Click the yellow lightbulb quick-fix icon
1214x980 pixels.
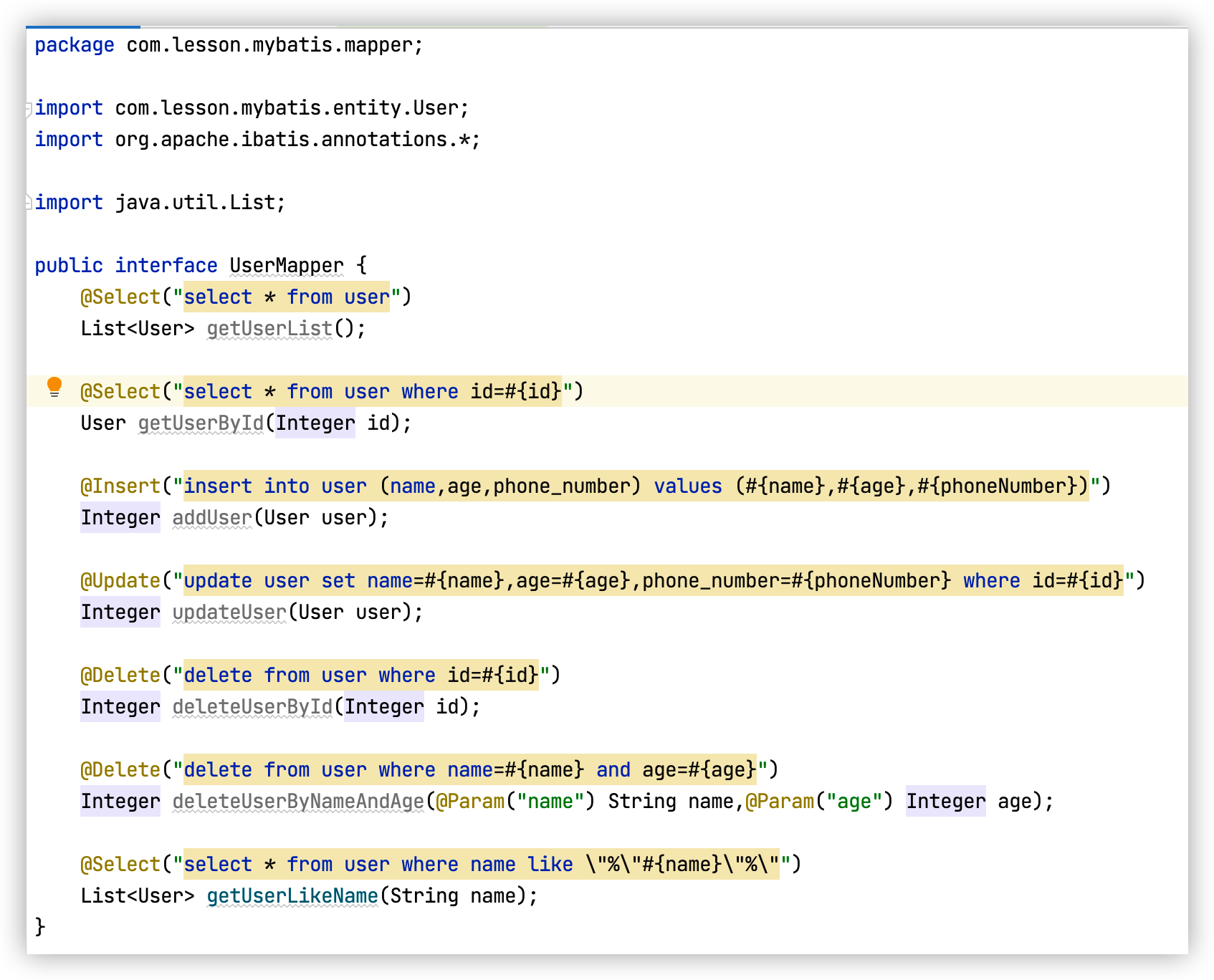(54, 388)
